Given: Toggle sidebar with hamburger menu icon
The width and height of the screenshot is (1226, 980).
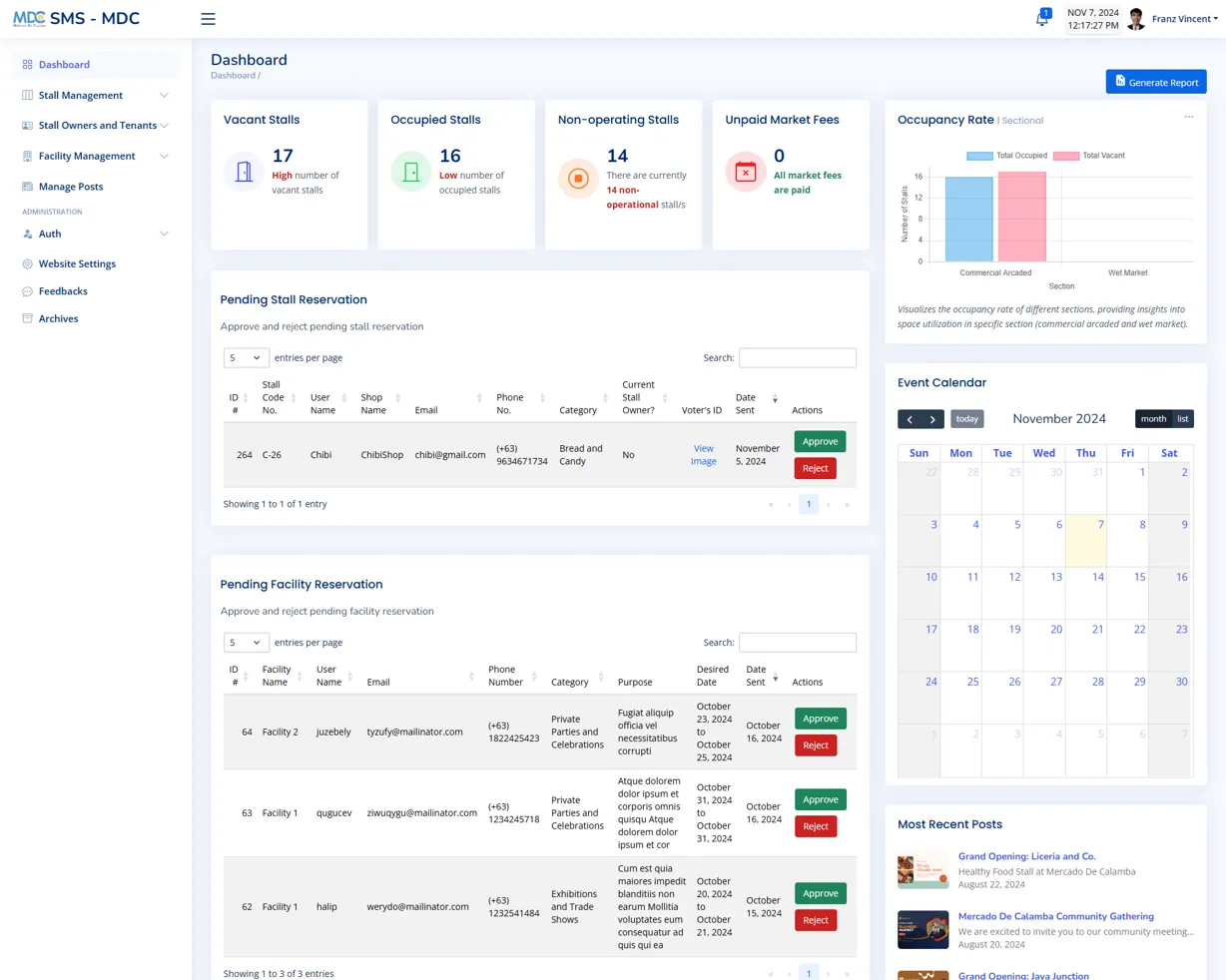Looking at the screenshot, I should coord(208,19).
